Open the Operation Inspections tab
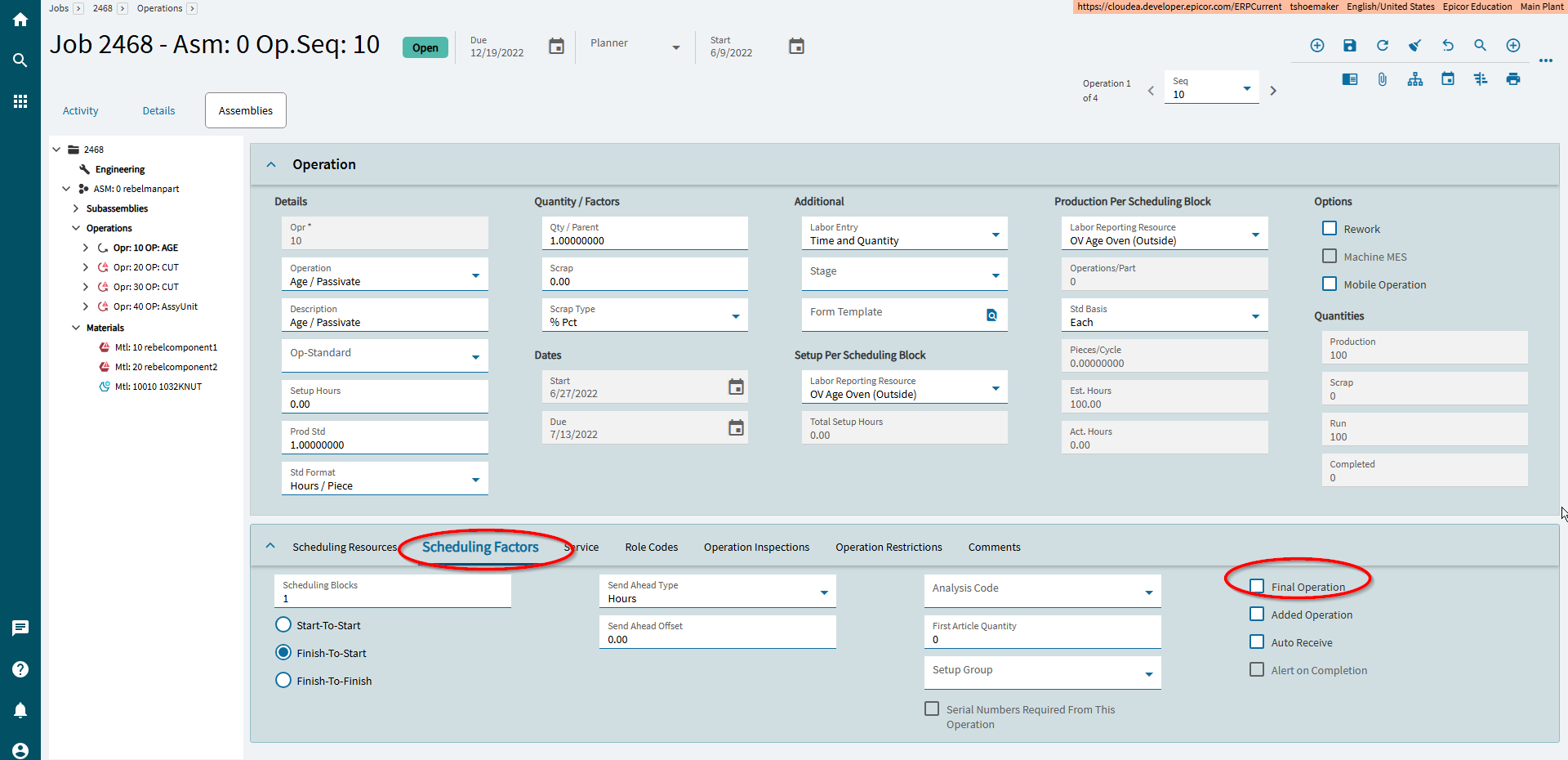 point(756,548)
